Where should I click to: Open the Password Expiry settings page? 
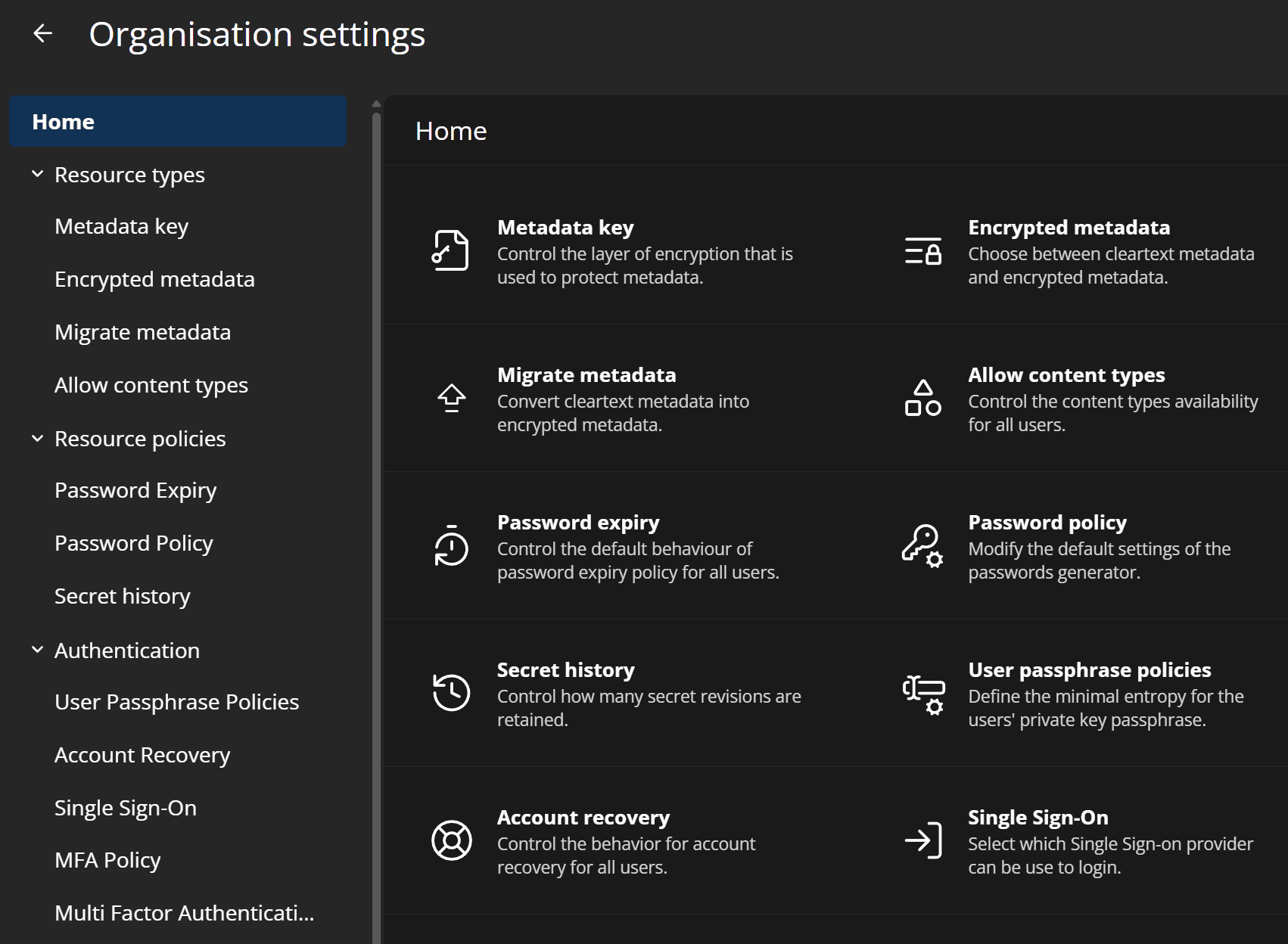click(135, 489)
